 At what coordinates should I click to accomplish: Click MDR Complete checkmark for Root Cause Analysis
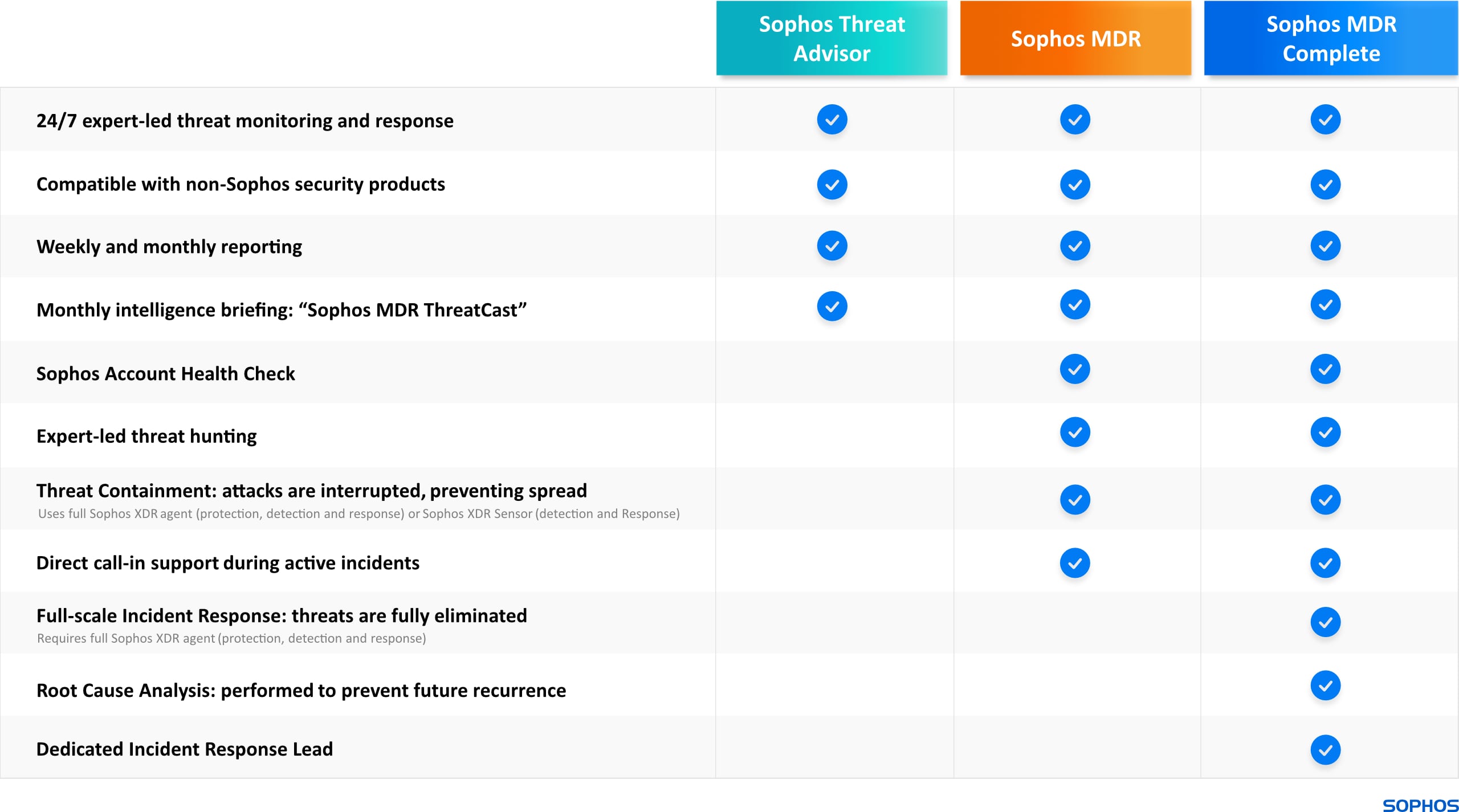(1325, 685)
